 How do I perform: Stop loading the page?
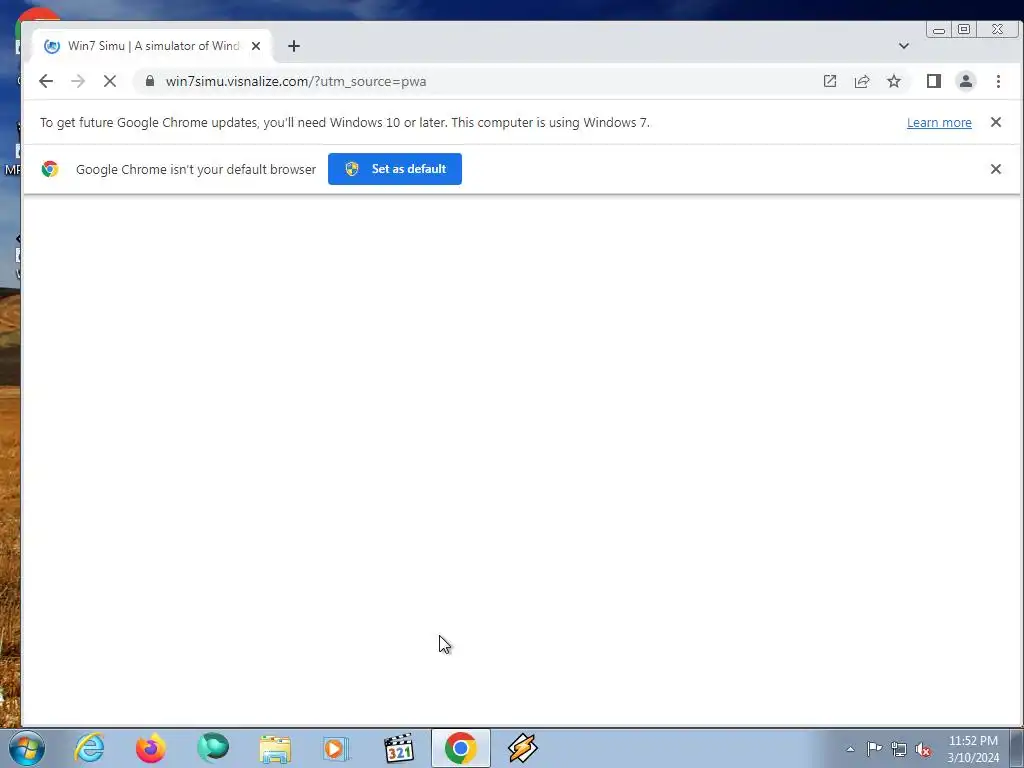[x=110, y=82]
